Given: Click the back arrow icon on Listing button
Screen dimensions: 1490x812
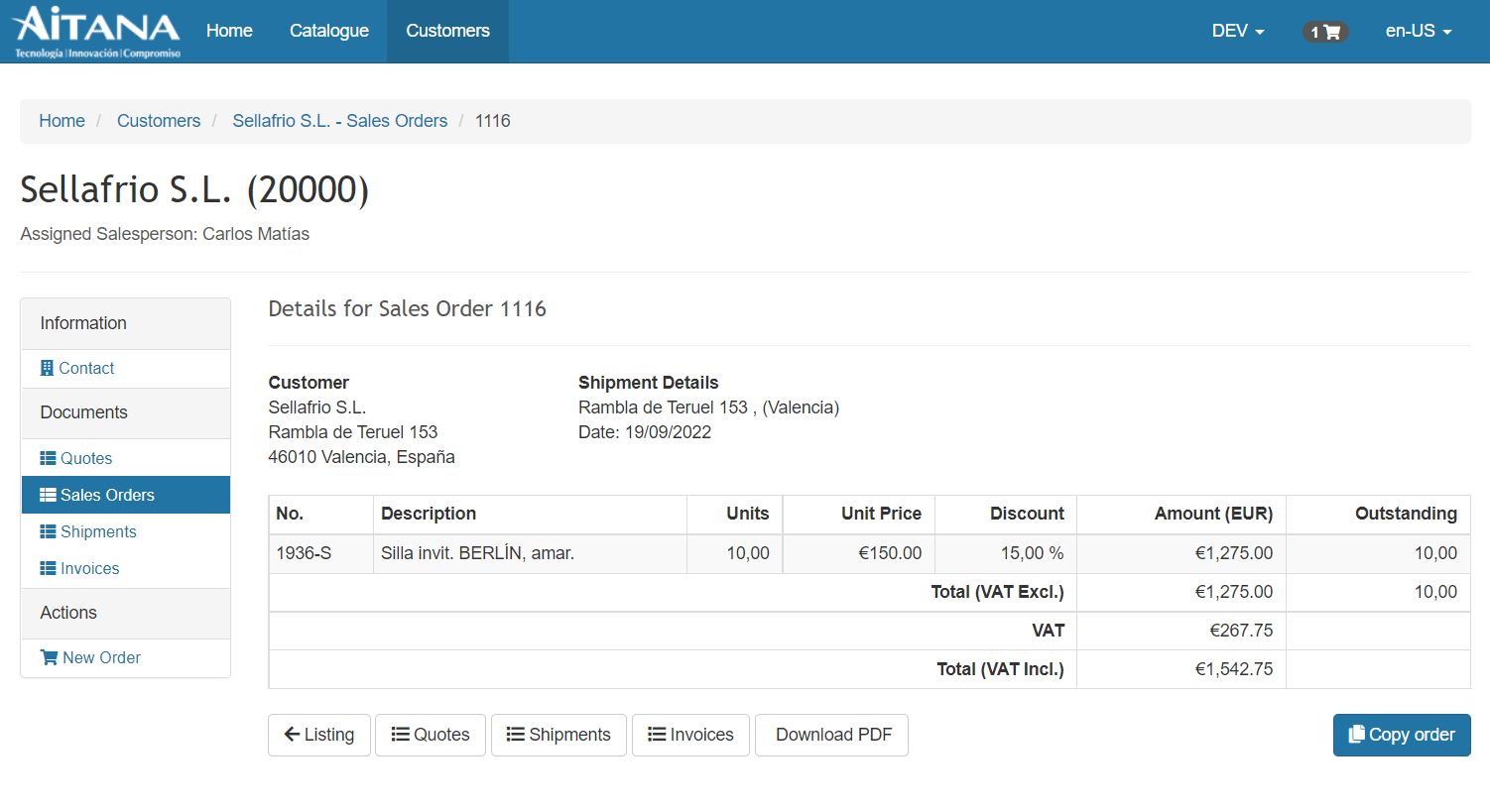Looking at the screenshot, I should coord(292,735).
